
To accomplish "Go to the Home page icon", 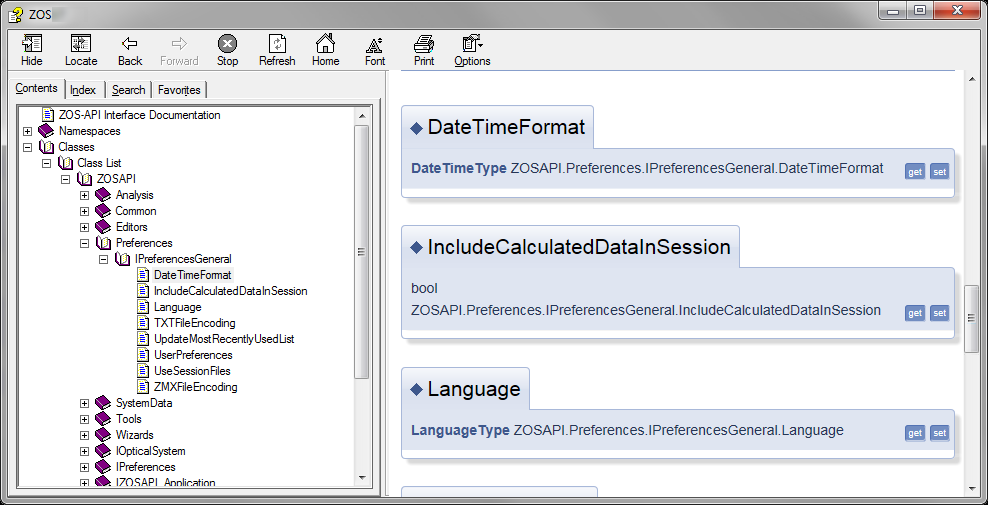I will pyautogui.click(x=326, y=44).
